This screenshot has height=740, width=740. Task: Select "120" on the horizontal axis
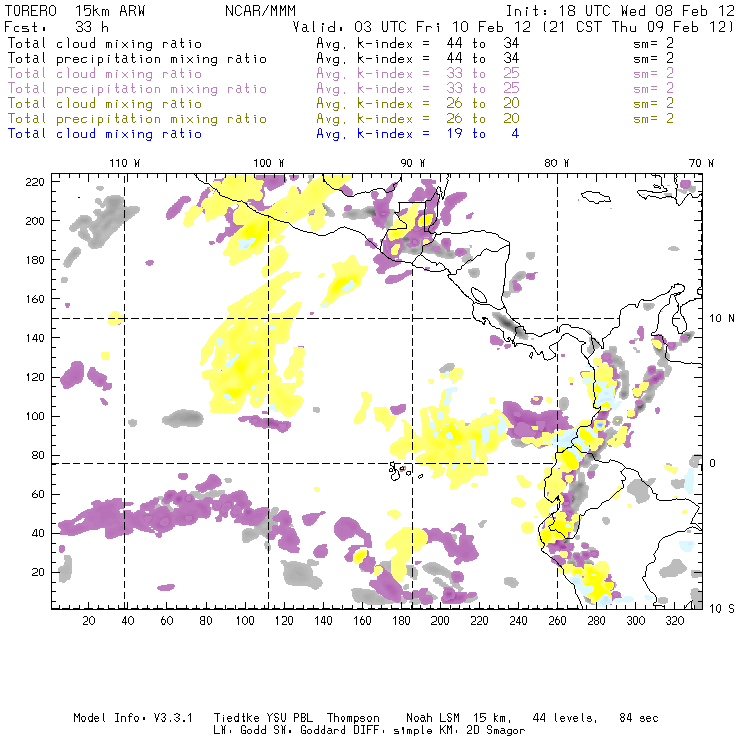(x=284, y=621)
